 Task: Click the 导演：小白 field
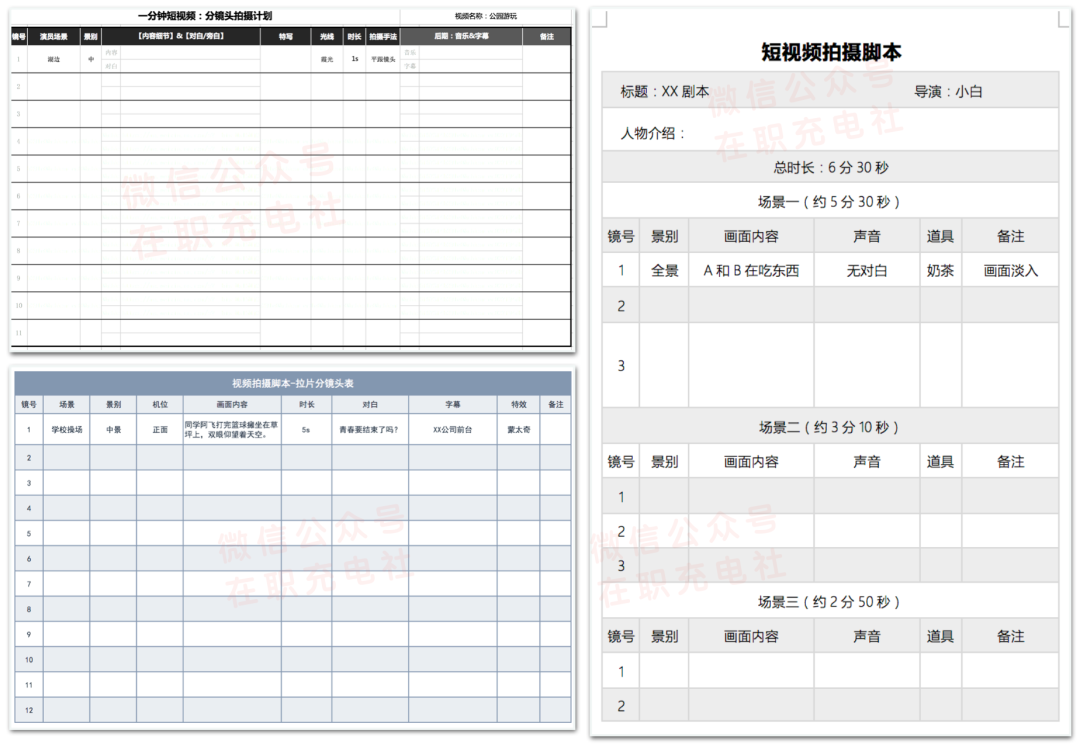pyautogui.click(x=947, y=91)
